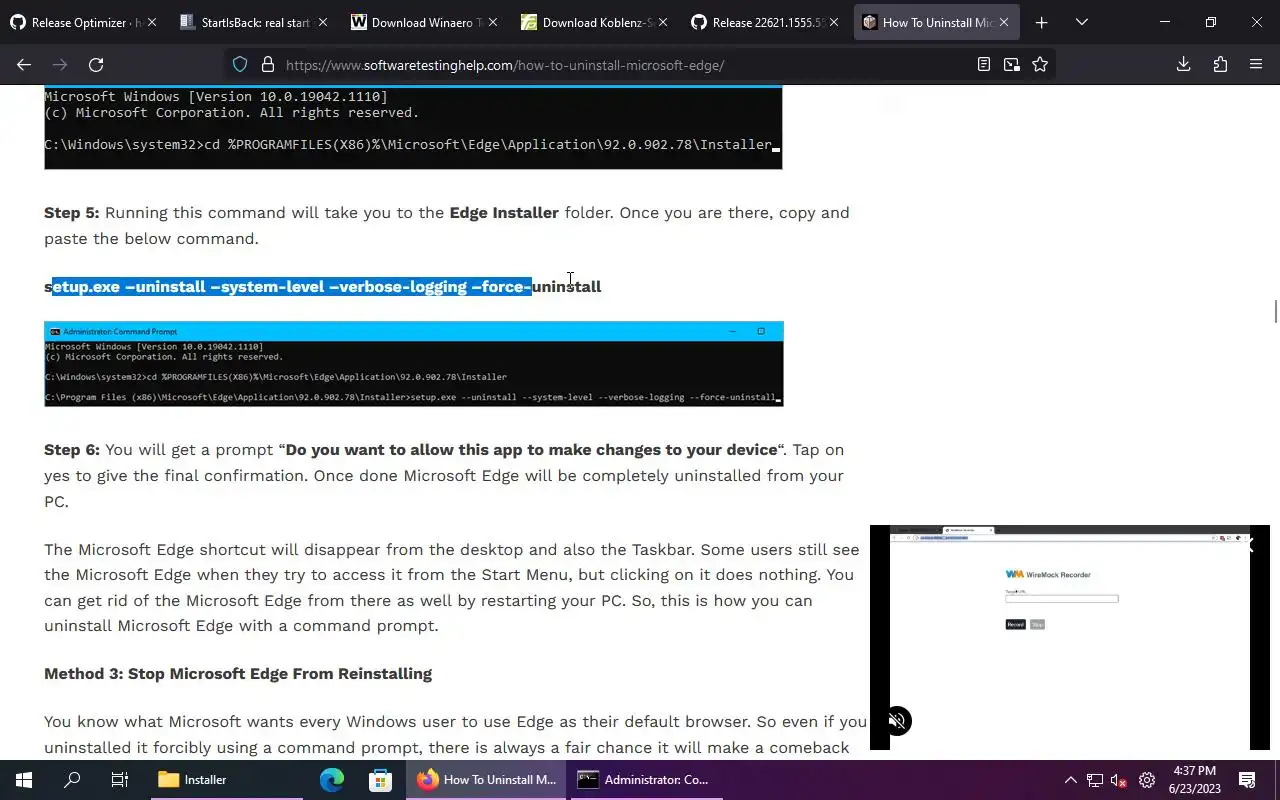The height and width of the screenshot is (800, 1280).
Task: Switch to Download Koblenz tab
Action: coord(594,22)
